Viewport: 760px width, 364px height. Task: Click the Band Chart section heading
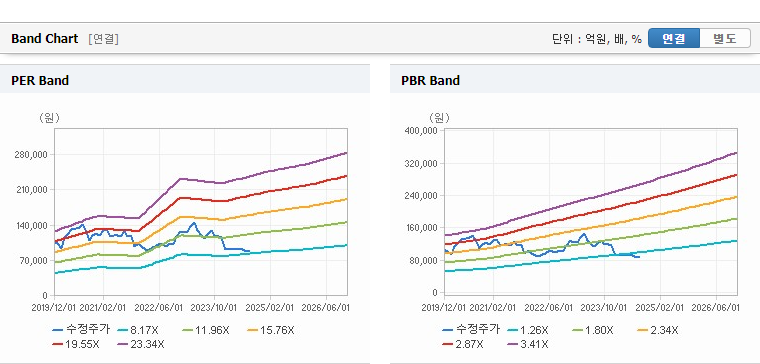pos(45,39)
